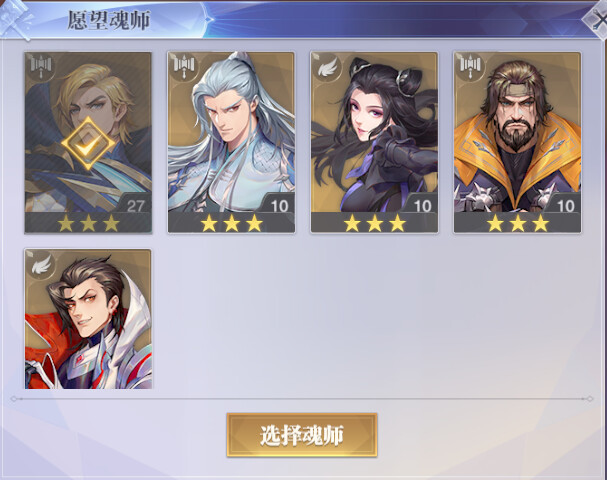Click the attack-type icon on bearded hero card
The image size is (607, 480).
[x=470, y=67]
